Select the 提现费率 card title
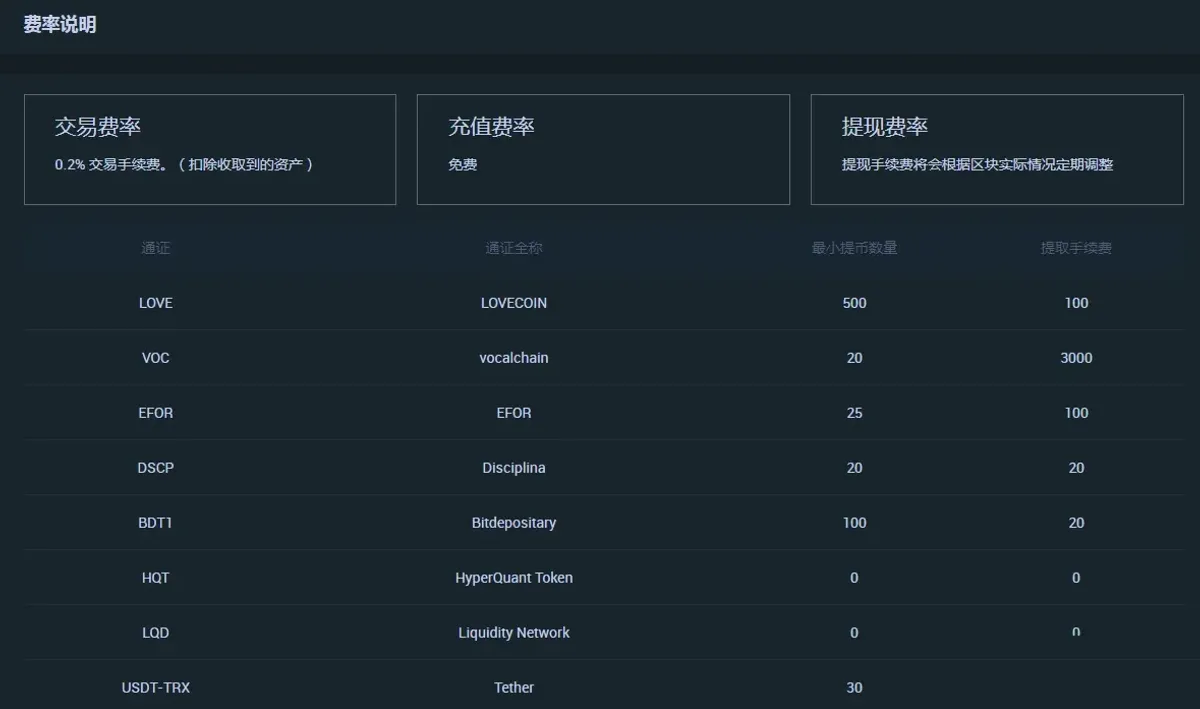 885,127
